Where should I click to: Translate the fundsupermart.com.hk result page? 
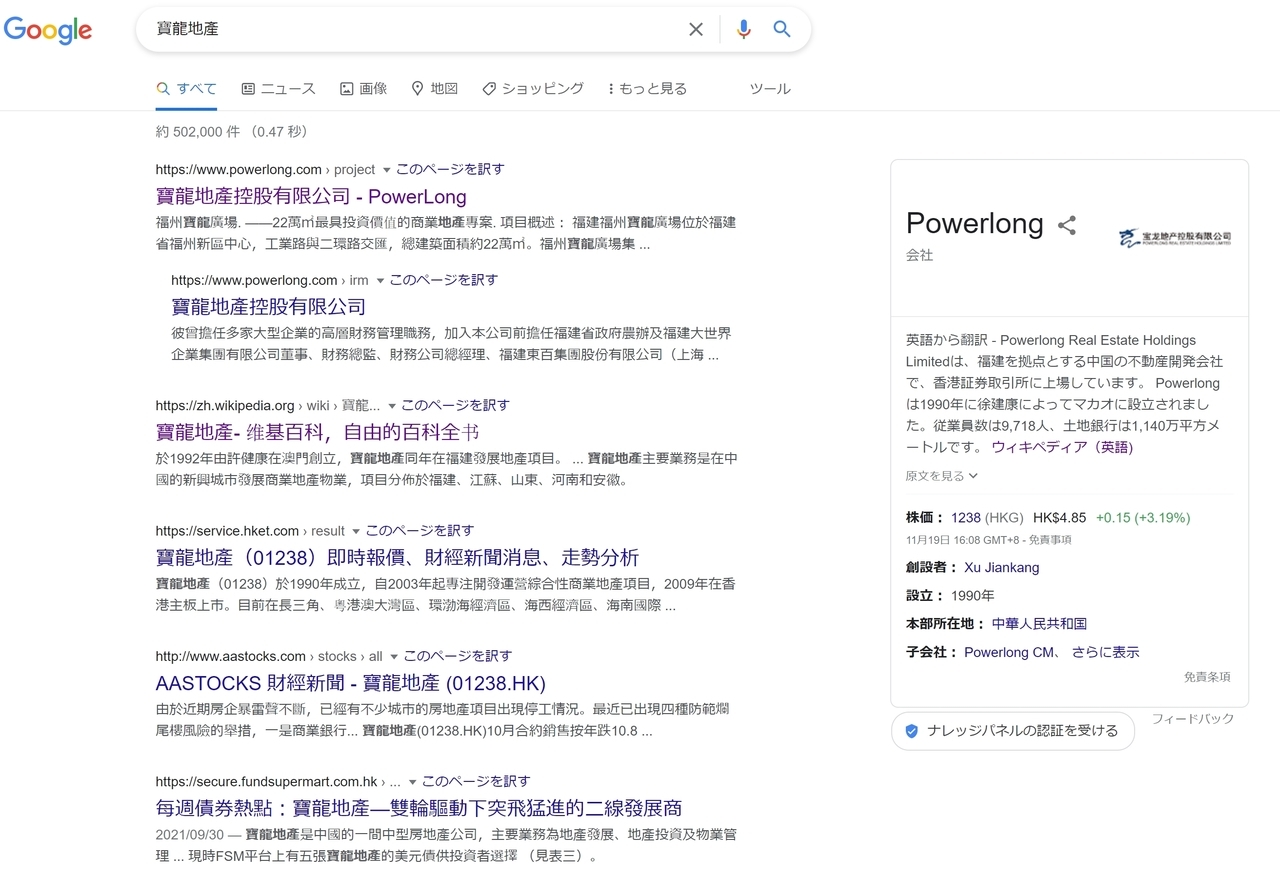475,781
